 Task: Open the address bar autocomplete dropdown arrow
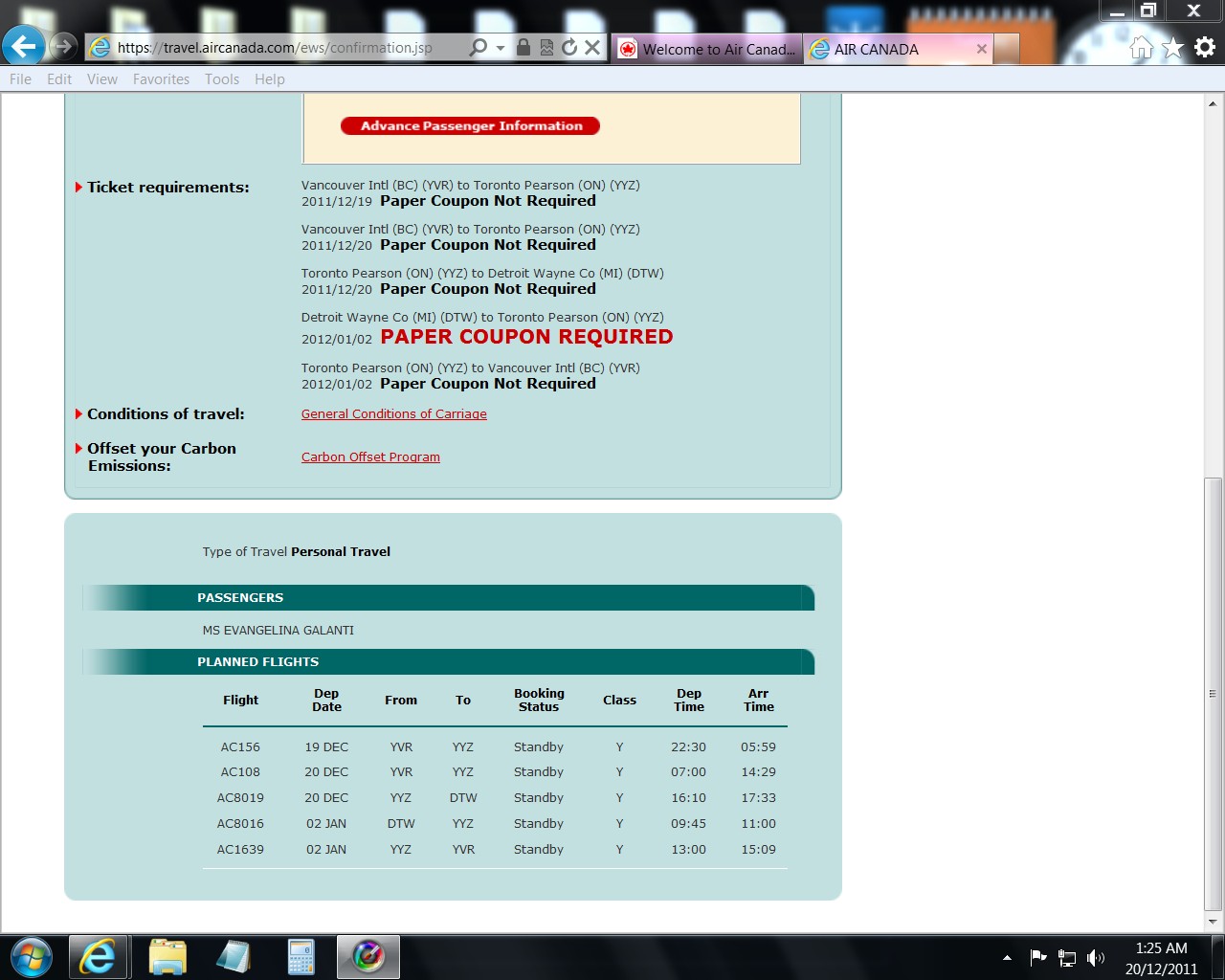tap(501, 48)
